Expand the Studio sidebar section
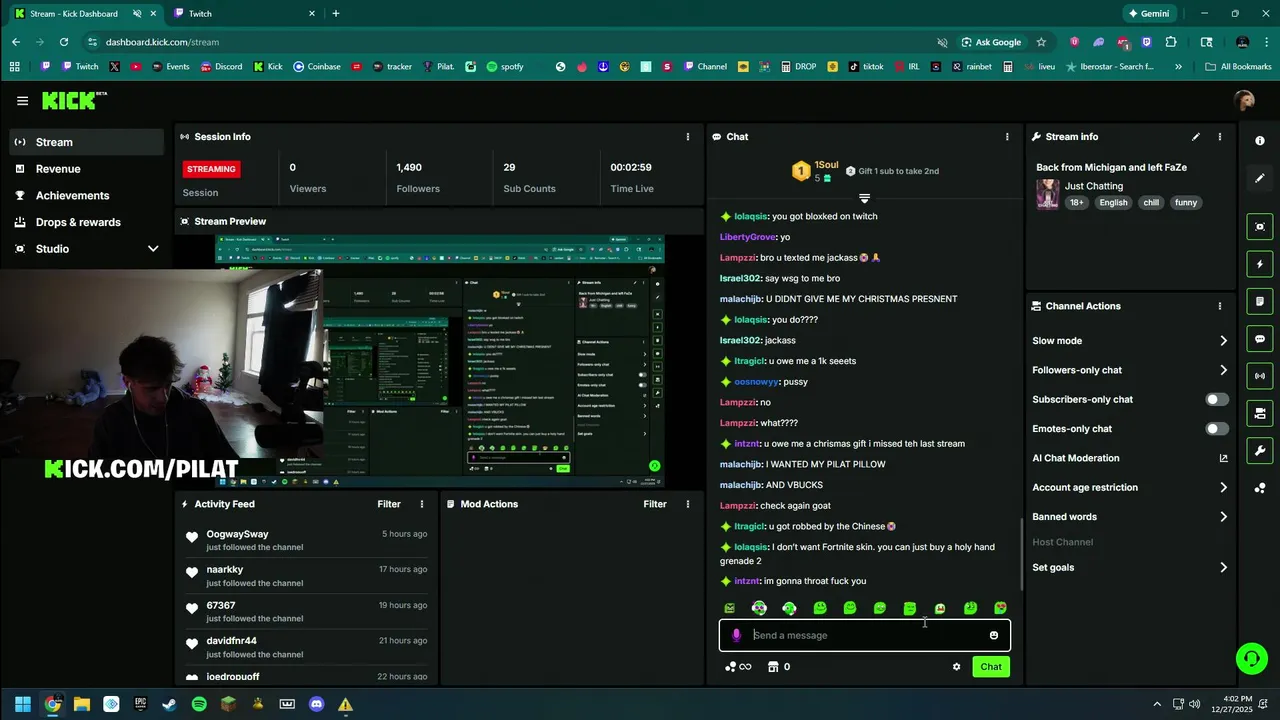1280x720 pixels. [153, 249]
